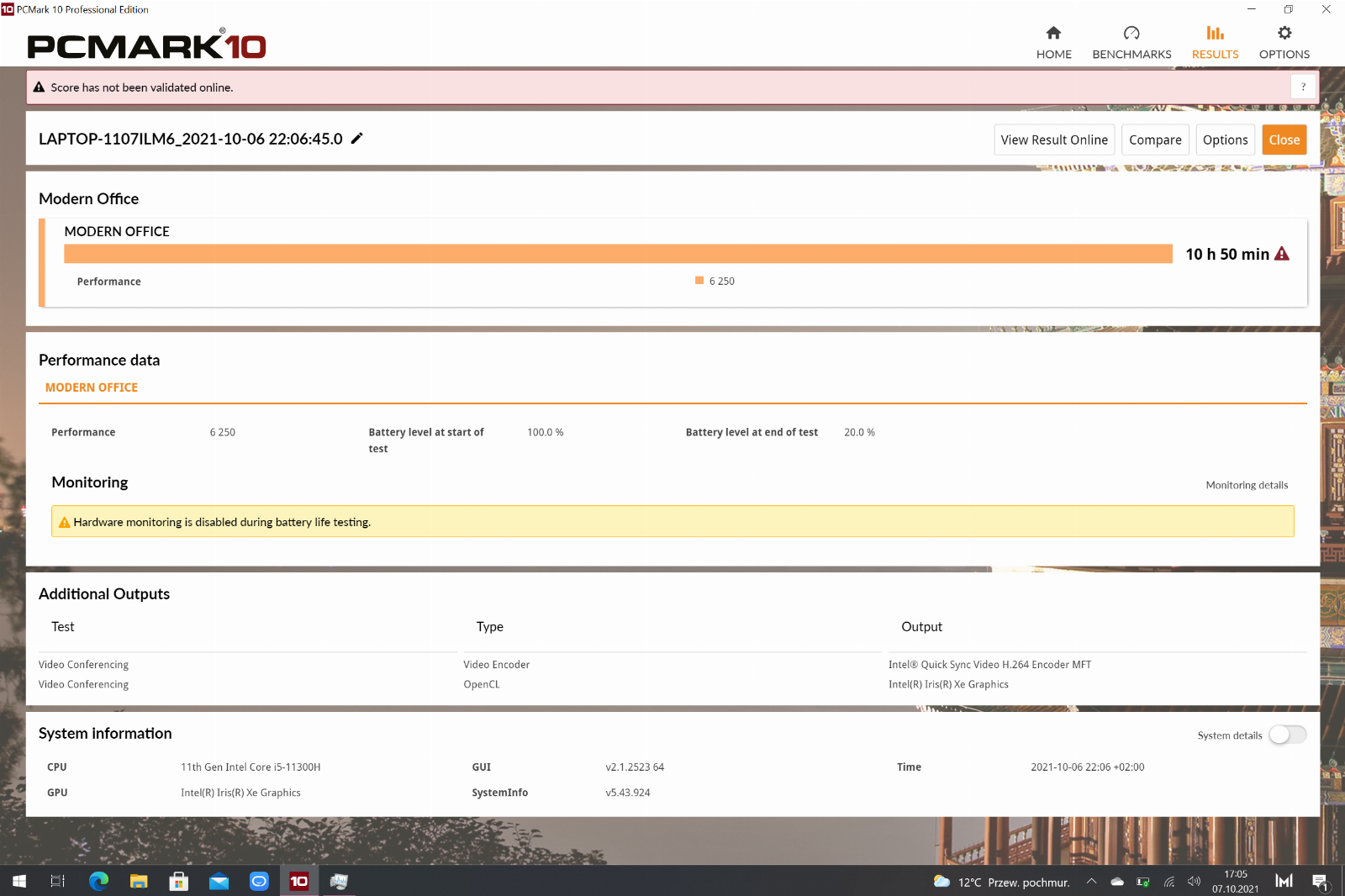Open the RESULTS section
This screenshot has height=896, width=1345.
(x=1215, y=43)
